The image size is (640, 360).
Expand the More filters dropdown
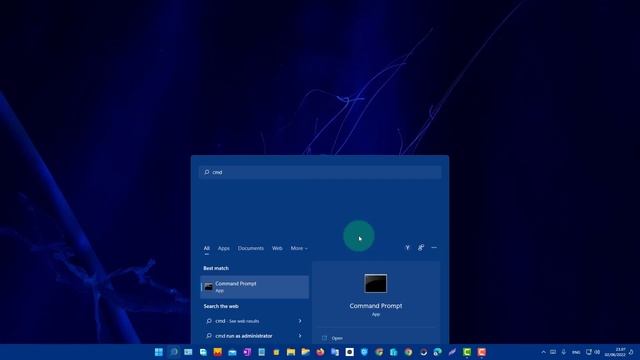point(299,248)
